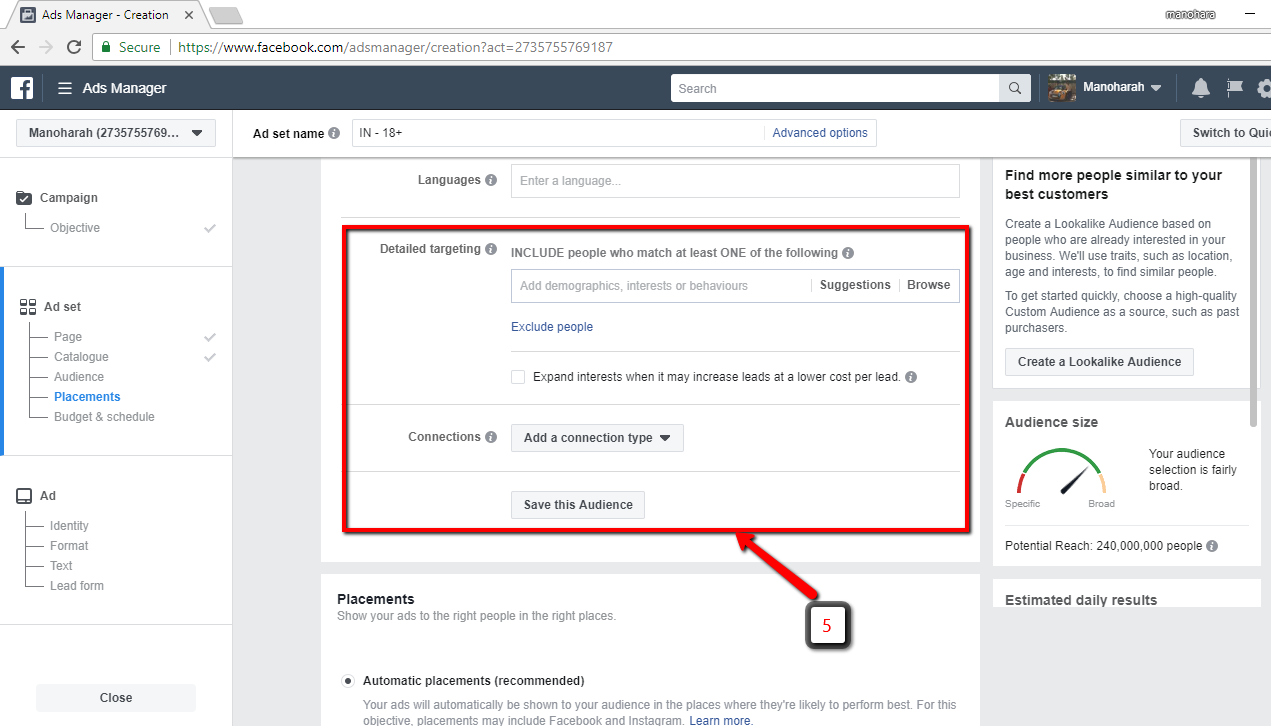Click Create a Lookalike Audience button

pos(1099,362)
